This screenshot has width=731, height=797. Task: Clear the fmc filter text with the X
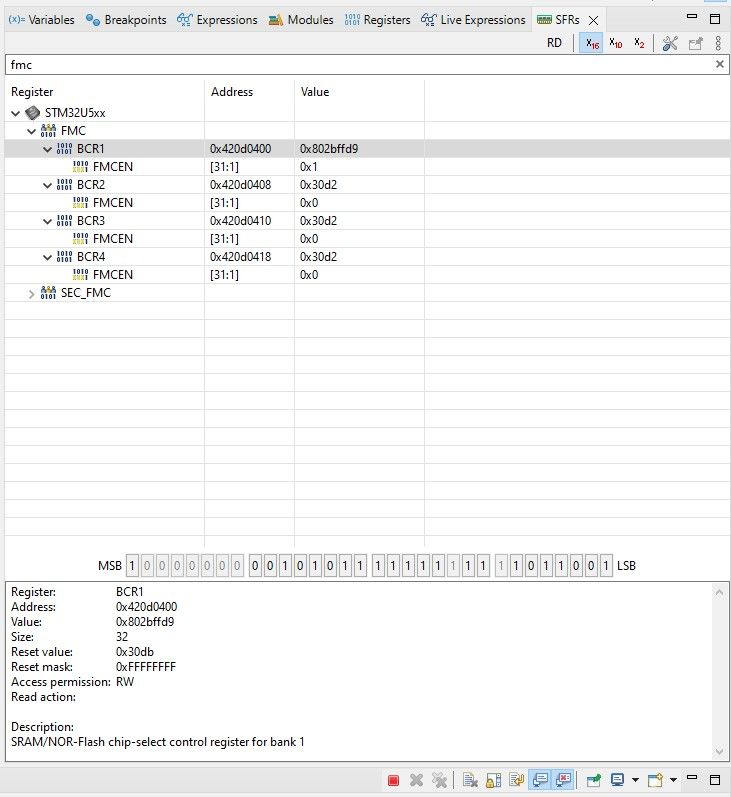coord(719,64)
